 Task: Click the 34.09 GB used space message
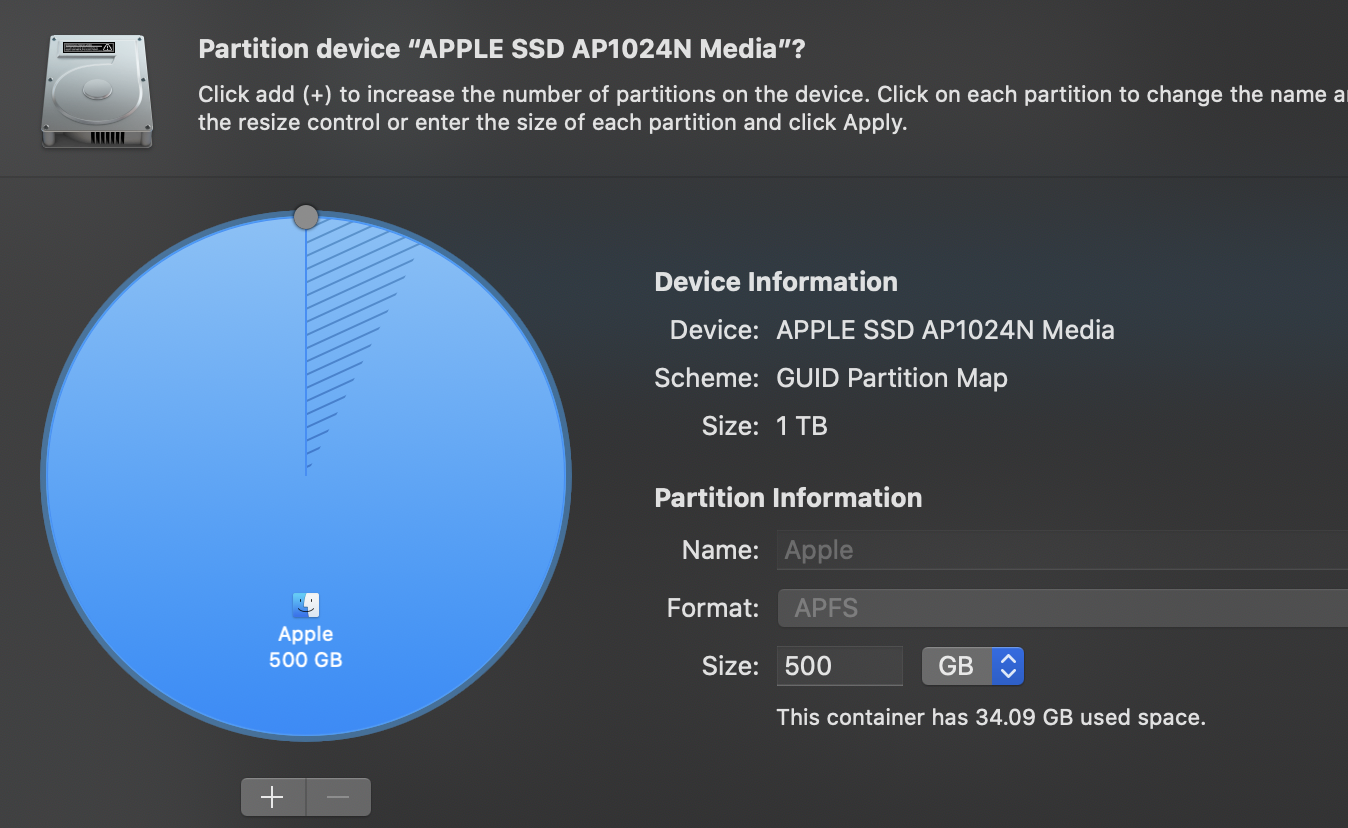click(991, 717)
